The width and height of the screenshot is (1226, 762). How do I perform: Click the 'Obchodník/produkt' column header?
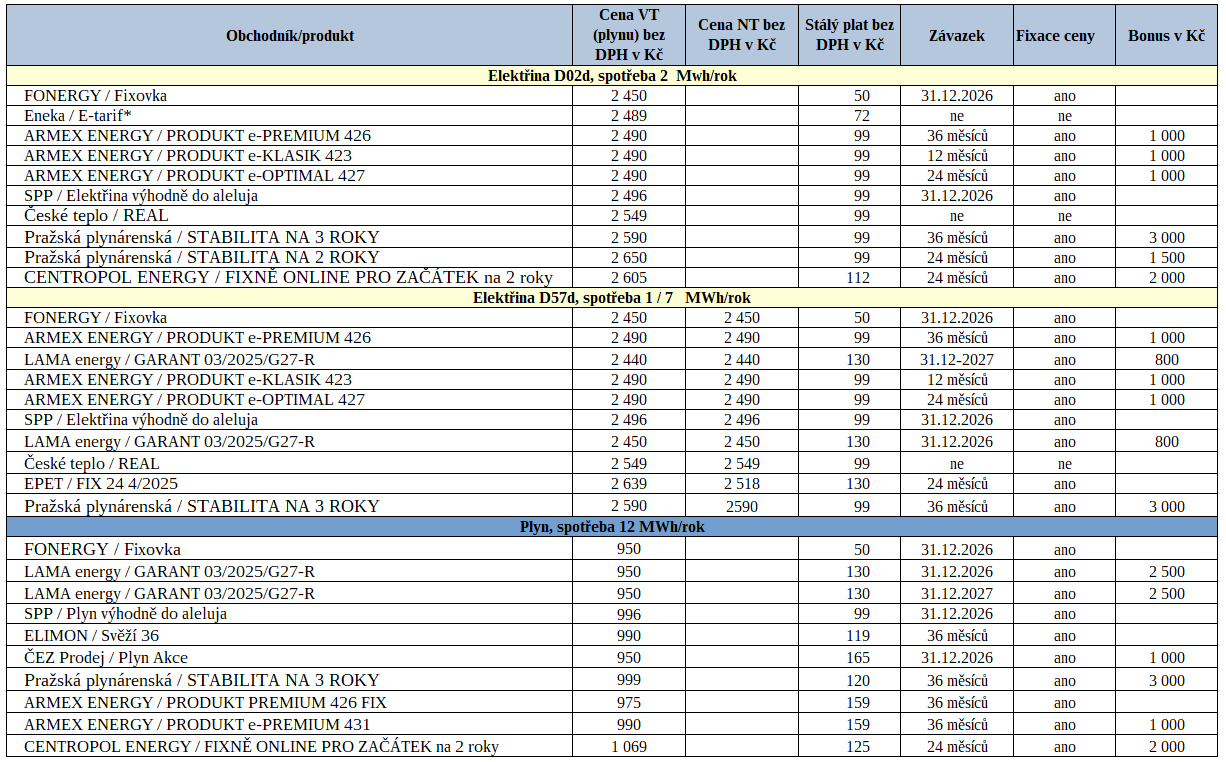pyautogui.click(x=290, y=36)
